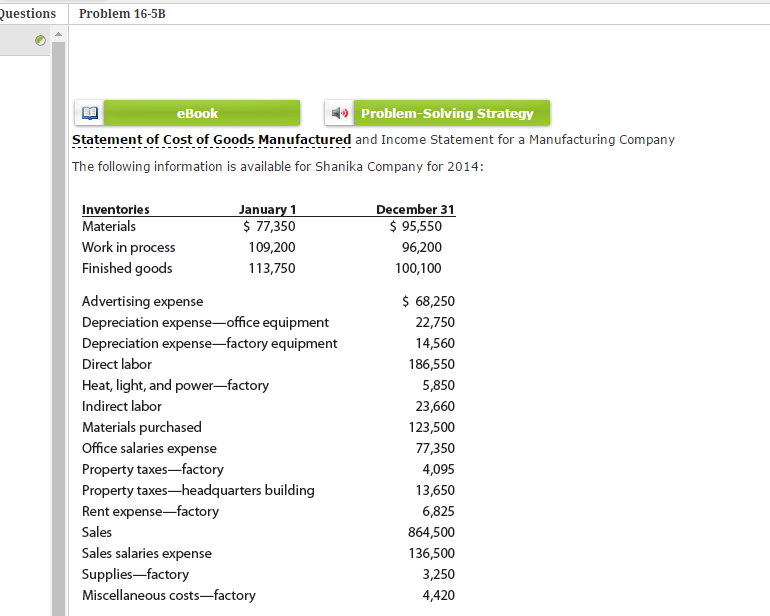Screen dimensions: 770x616
Task: Click Depreciation expense—factory equipment label
Action: pos(210,343)
